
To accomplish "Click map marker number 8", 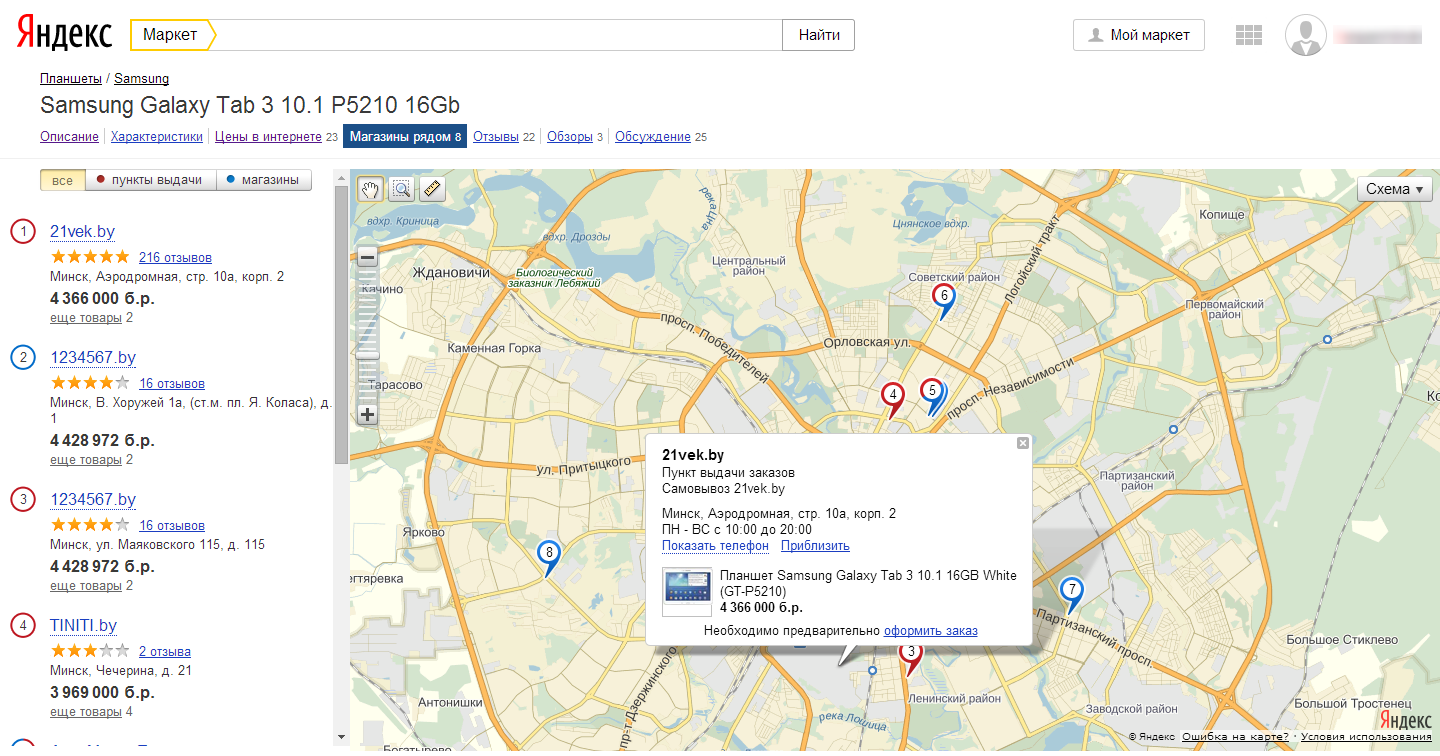I will [x=548, y=552].
